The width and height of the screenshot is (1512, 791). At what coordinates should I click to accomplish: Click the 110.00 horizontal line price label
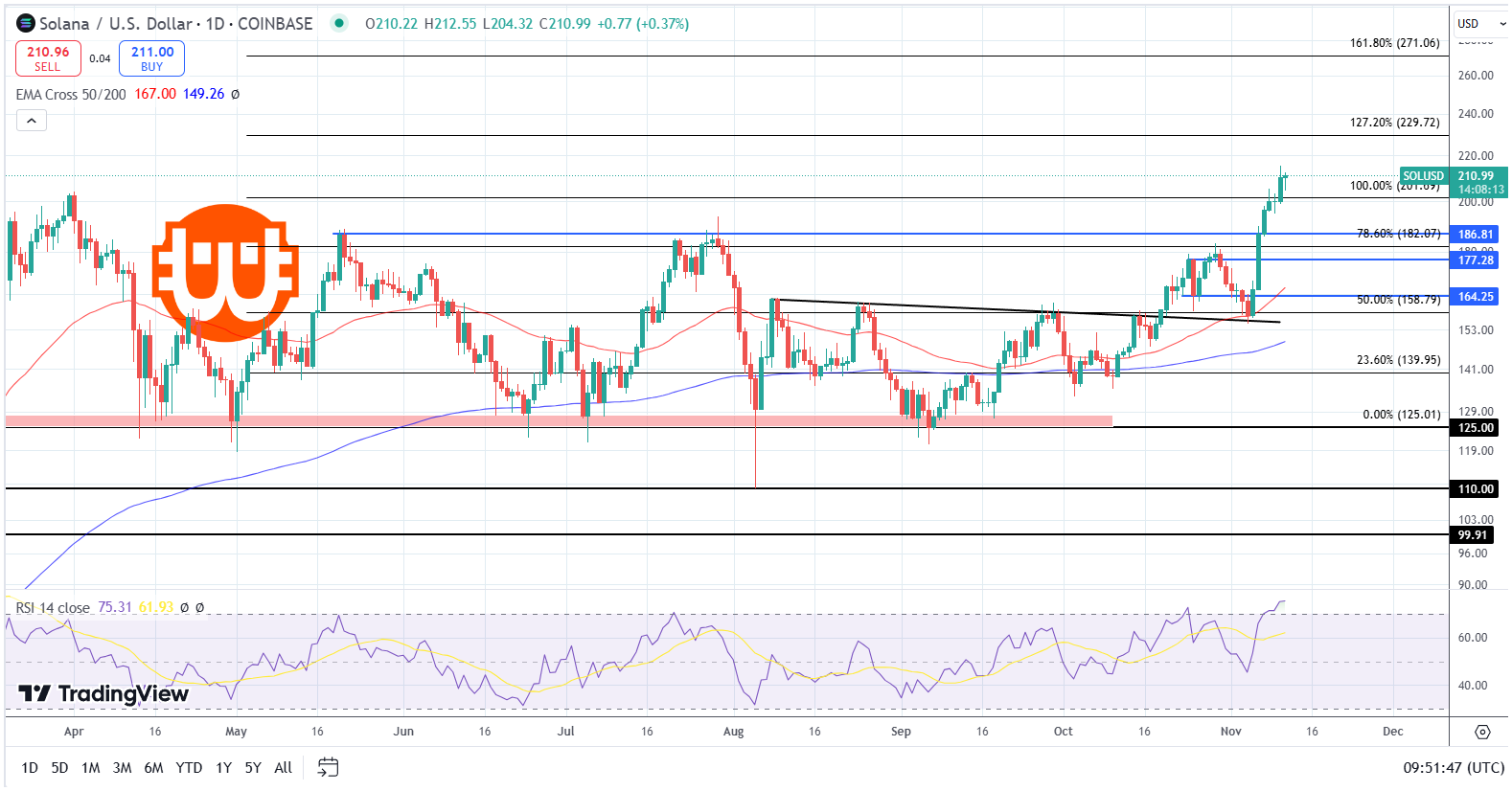[1476, 488]
